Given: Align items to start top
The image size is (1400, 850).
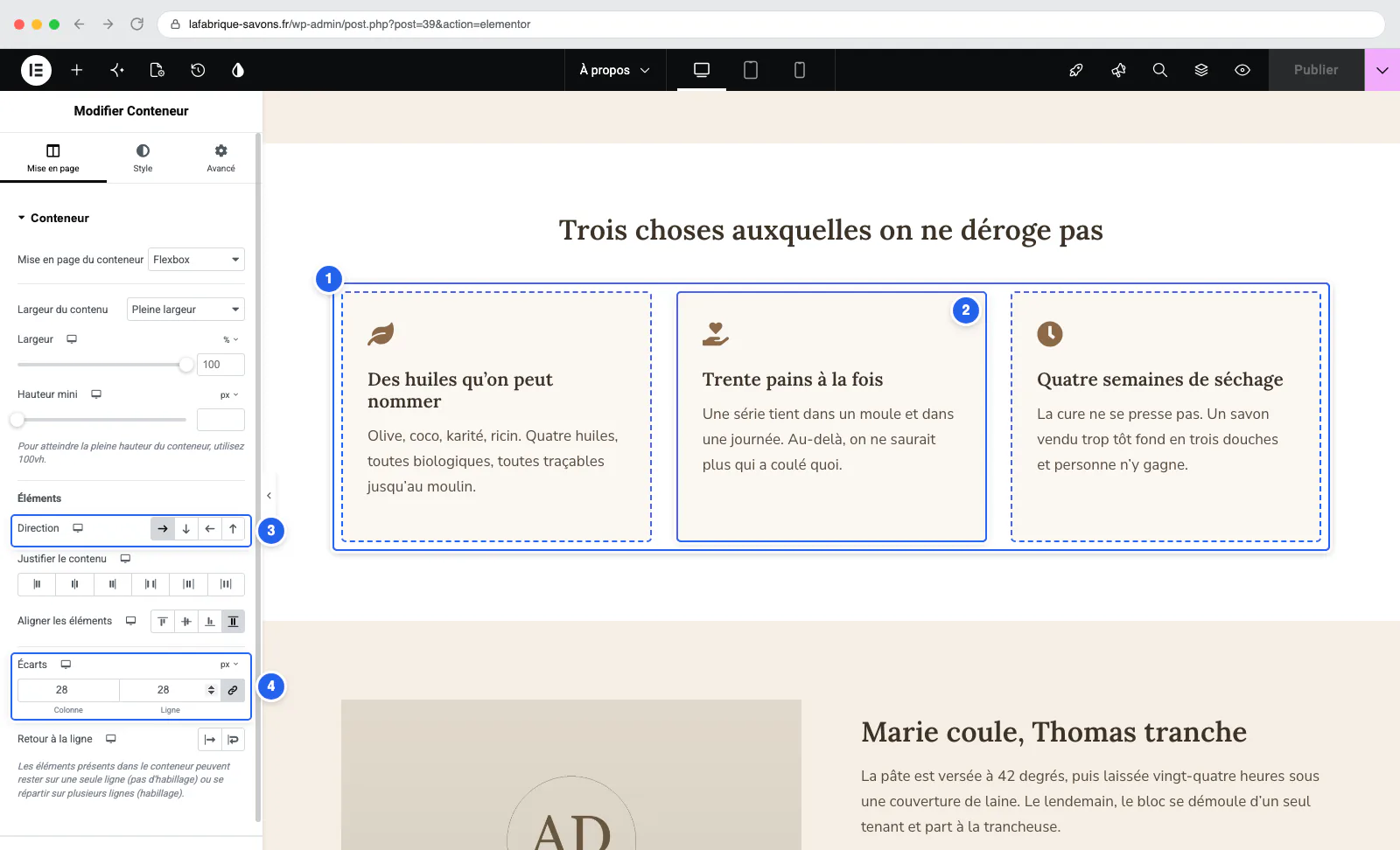Looking at the screenshot, I should [x=163, y=621].
